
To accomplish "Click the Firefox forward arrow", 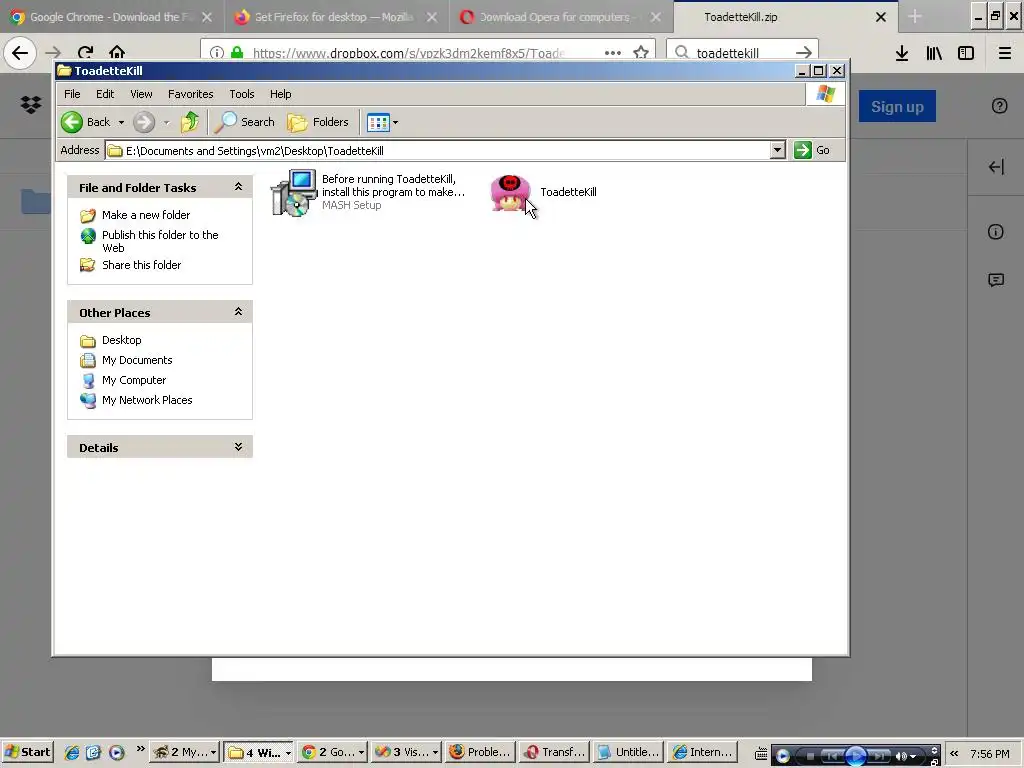I will 54,52.
